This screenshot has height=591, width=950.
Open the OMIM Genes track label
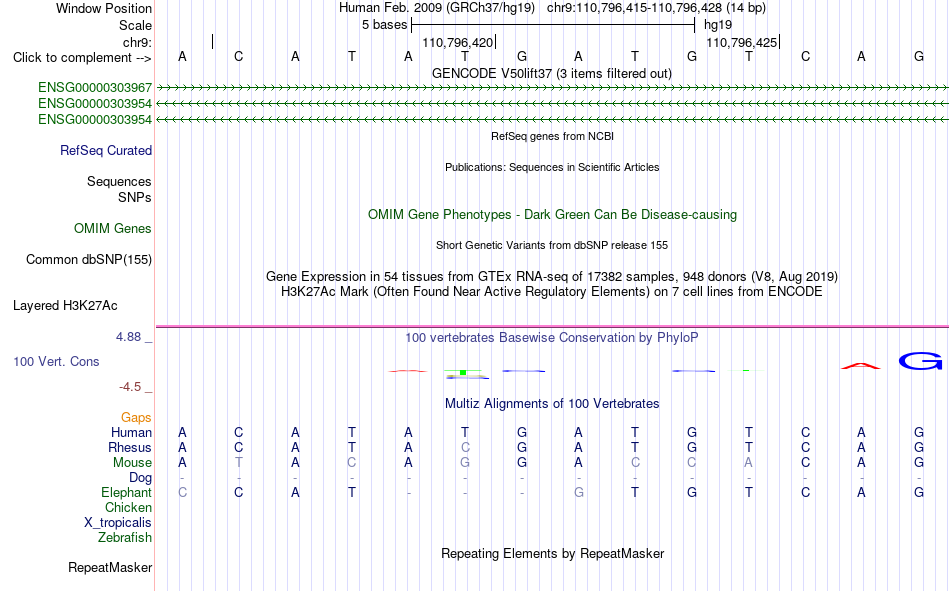pos(112,229)
